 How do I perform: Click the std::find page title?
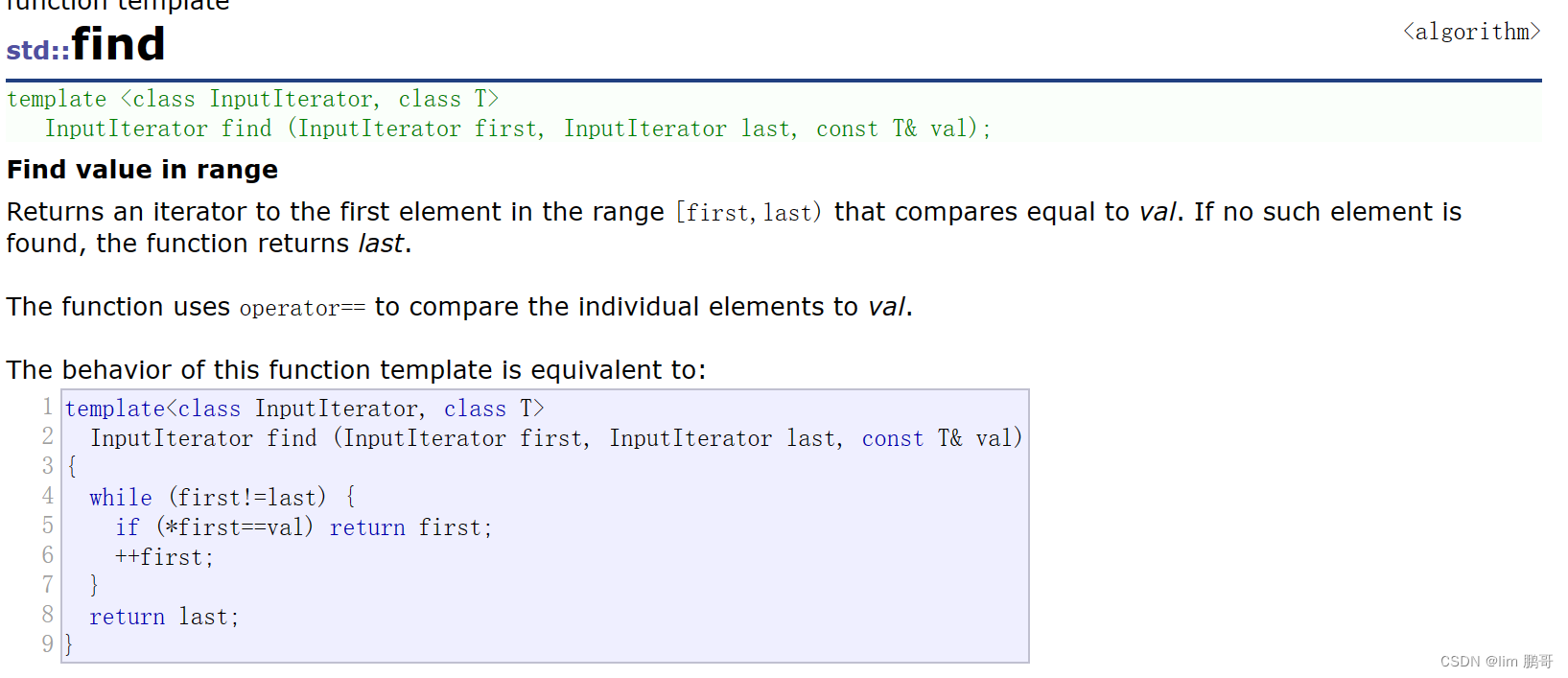coord(86,44)
